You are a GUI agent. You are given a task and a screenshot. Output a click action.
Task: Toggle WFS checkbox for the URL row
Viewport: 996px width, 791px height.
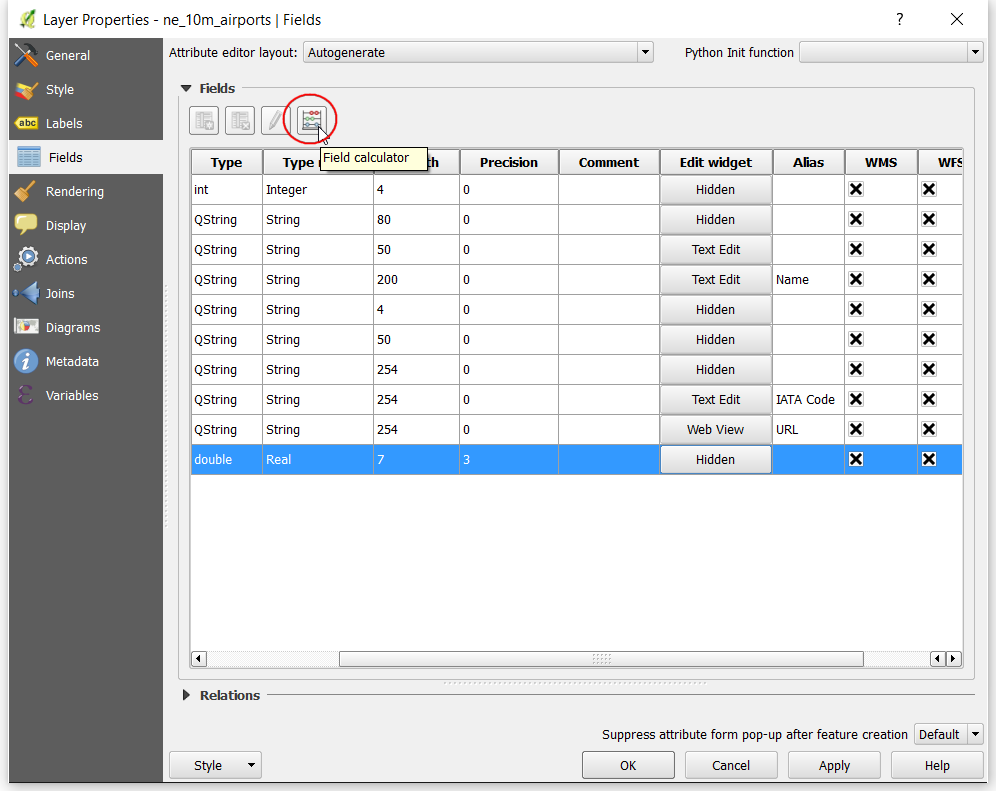click(929, 429)
